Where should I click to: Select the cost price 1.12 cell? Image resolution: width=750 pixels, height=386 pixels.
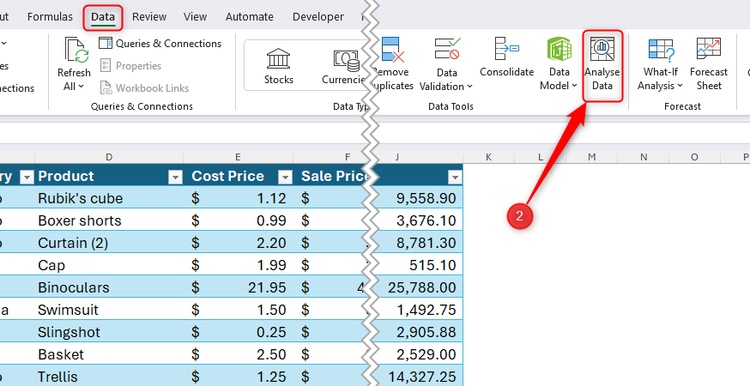(238, 199)
